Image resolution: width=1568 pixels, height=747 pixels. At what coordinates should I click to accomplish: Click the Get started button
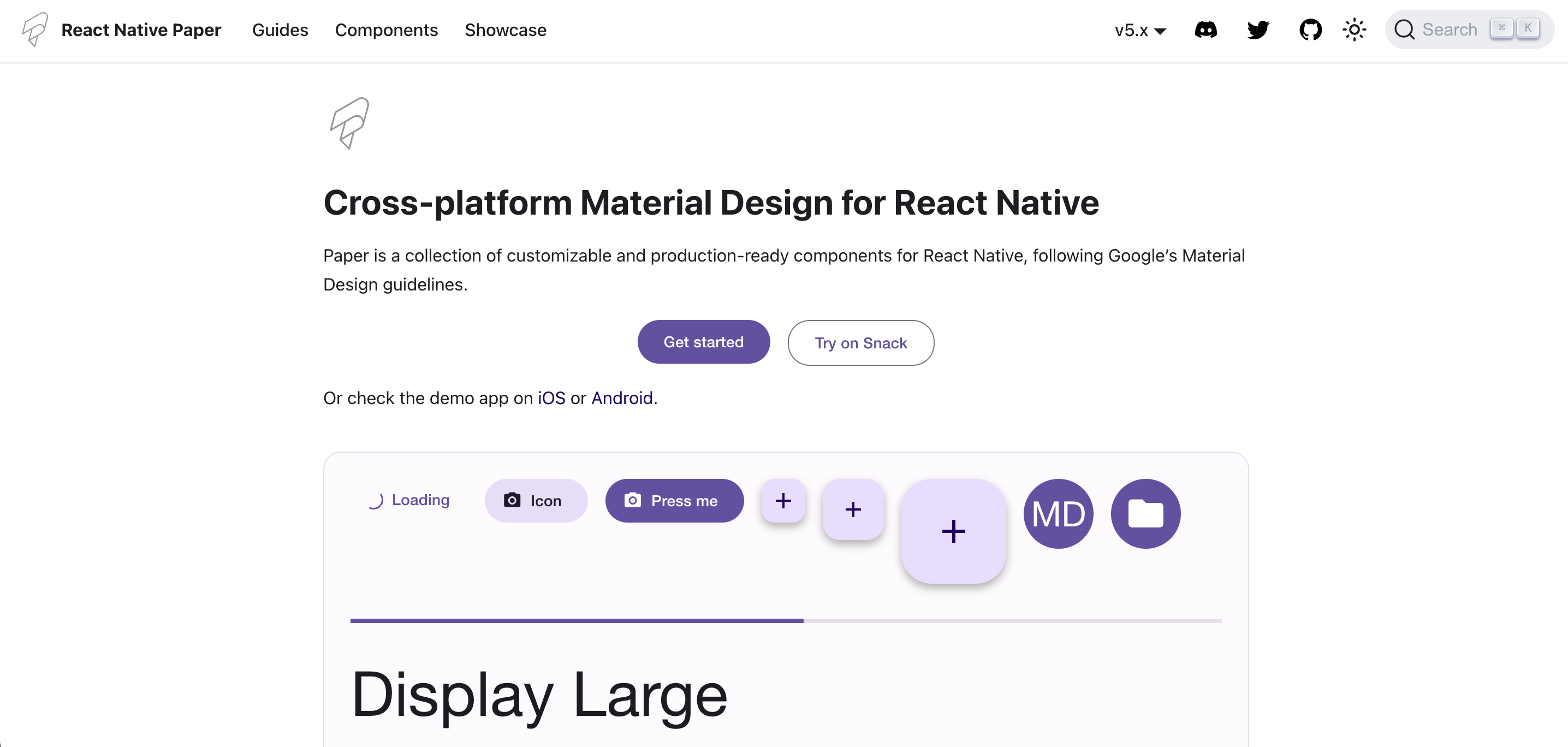(703, 342)
